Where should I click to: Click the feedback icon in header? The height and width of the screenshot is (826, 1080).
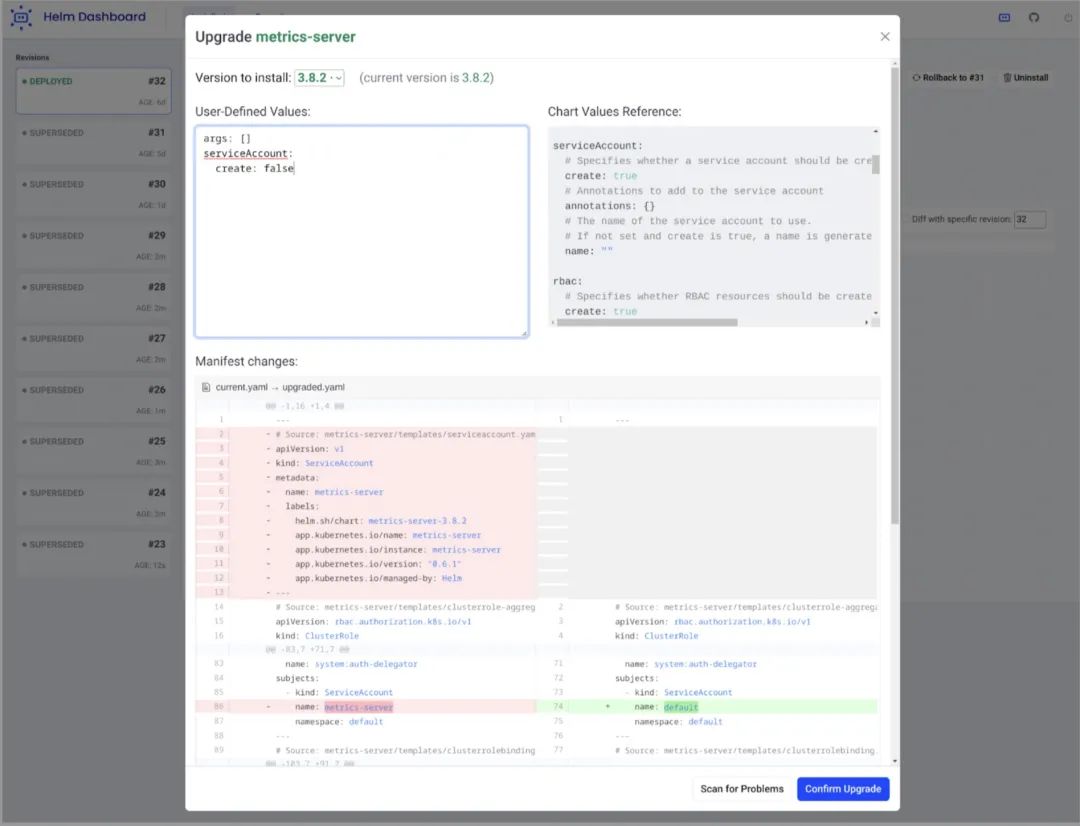tap(1004, 17)
